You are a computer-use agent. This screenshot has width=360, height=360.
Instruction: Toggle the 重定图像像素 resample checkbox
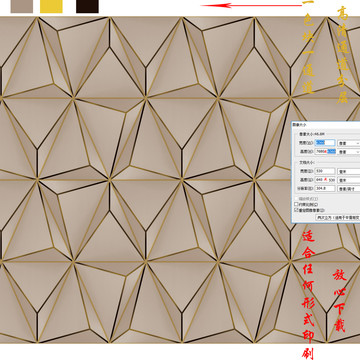coord(296,210)
